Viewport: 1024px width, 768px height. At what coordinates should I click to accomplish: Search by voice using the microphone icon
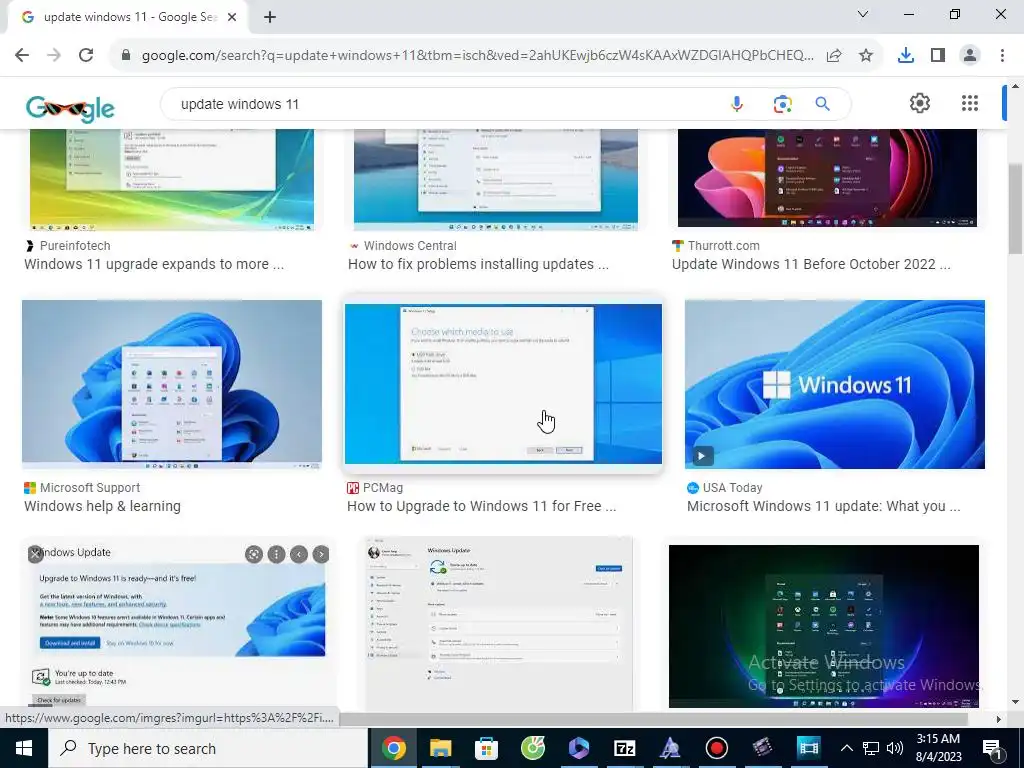(737, 104)
